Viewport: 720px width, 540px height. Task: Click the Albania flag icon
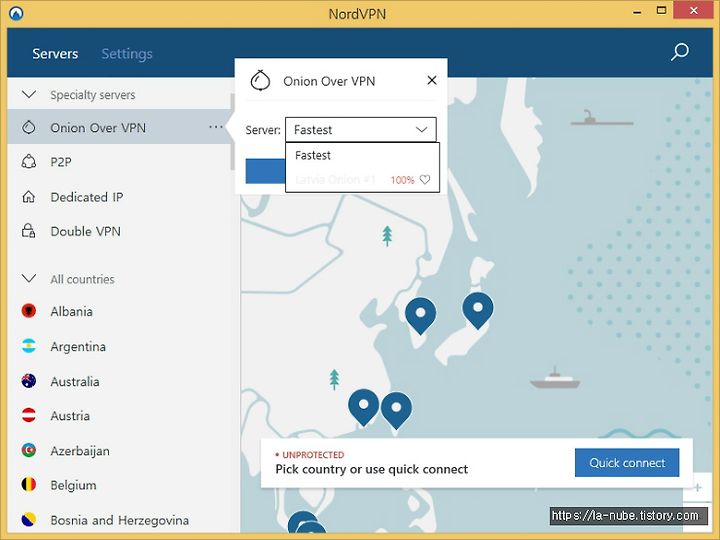28,311
